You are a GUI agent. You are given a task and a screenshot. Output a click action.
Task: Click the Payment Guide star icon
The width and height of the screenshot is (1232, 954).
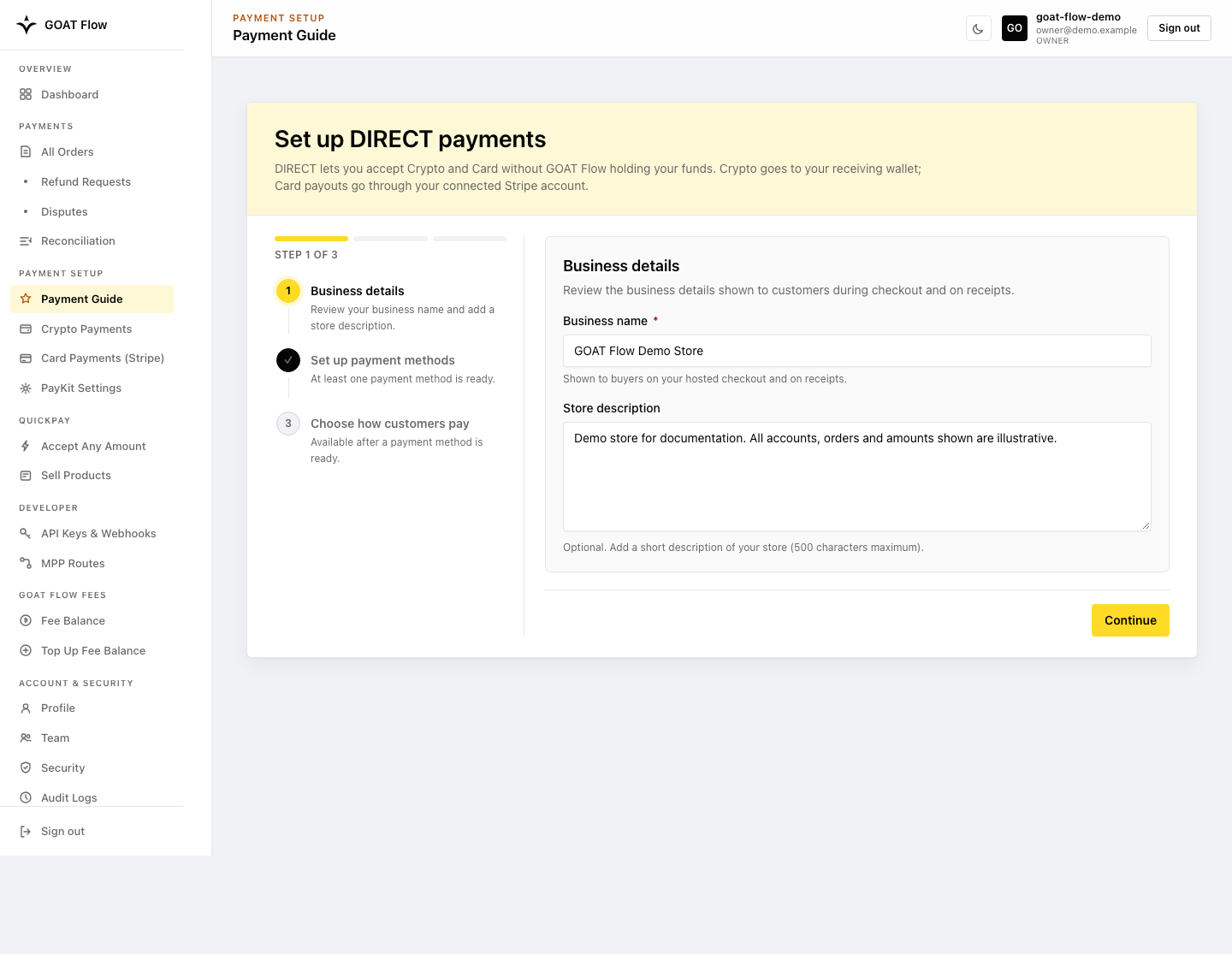26,299
